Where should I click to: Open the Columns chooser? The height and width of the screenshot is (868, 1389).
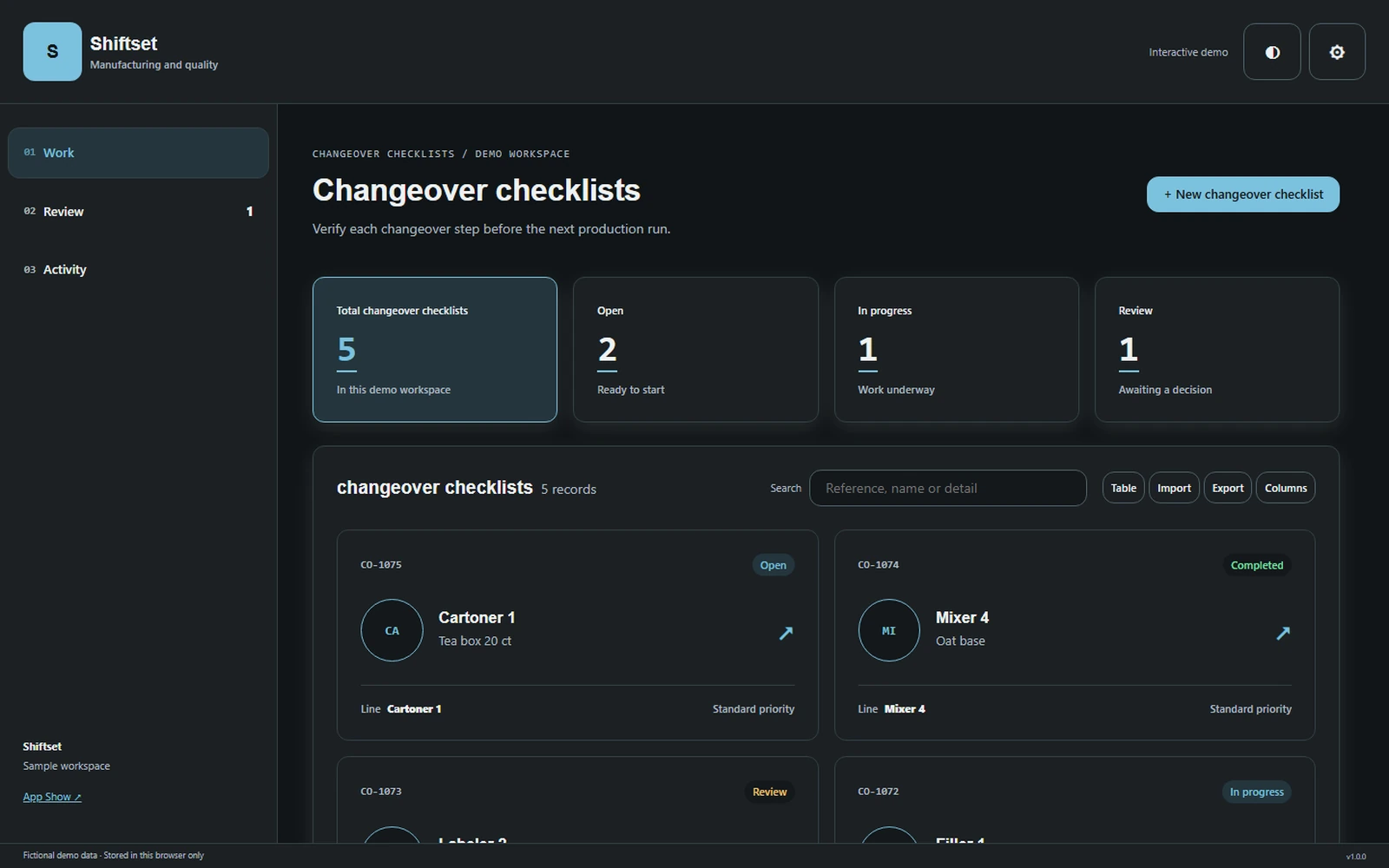(x=1286, y=488)
